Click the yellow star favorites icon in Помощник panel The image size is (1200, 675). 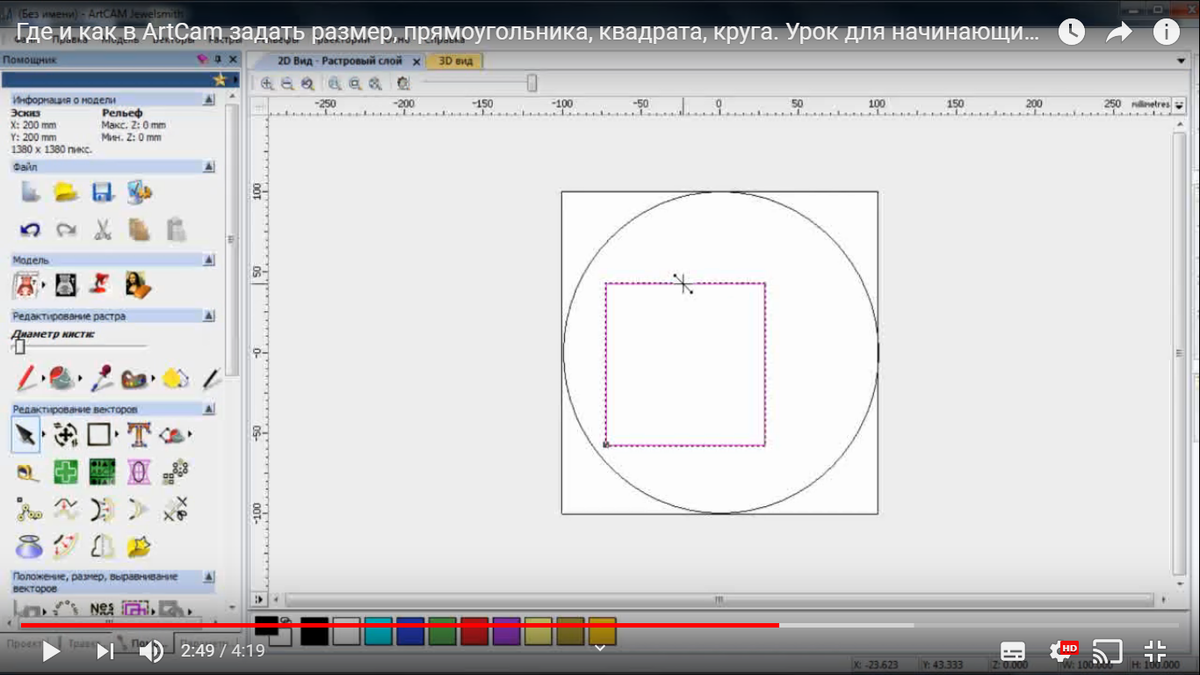[x=221, y=79]
